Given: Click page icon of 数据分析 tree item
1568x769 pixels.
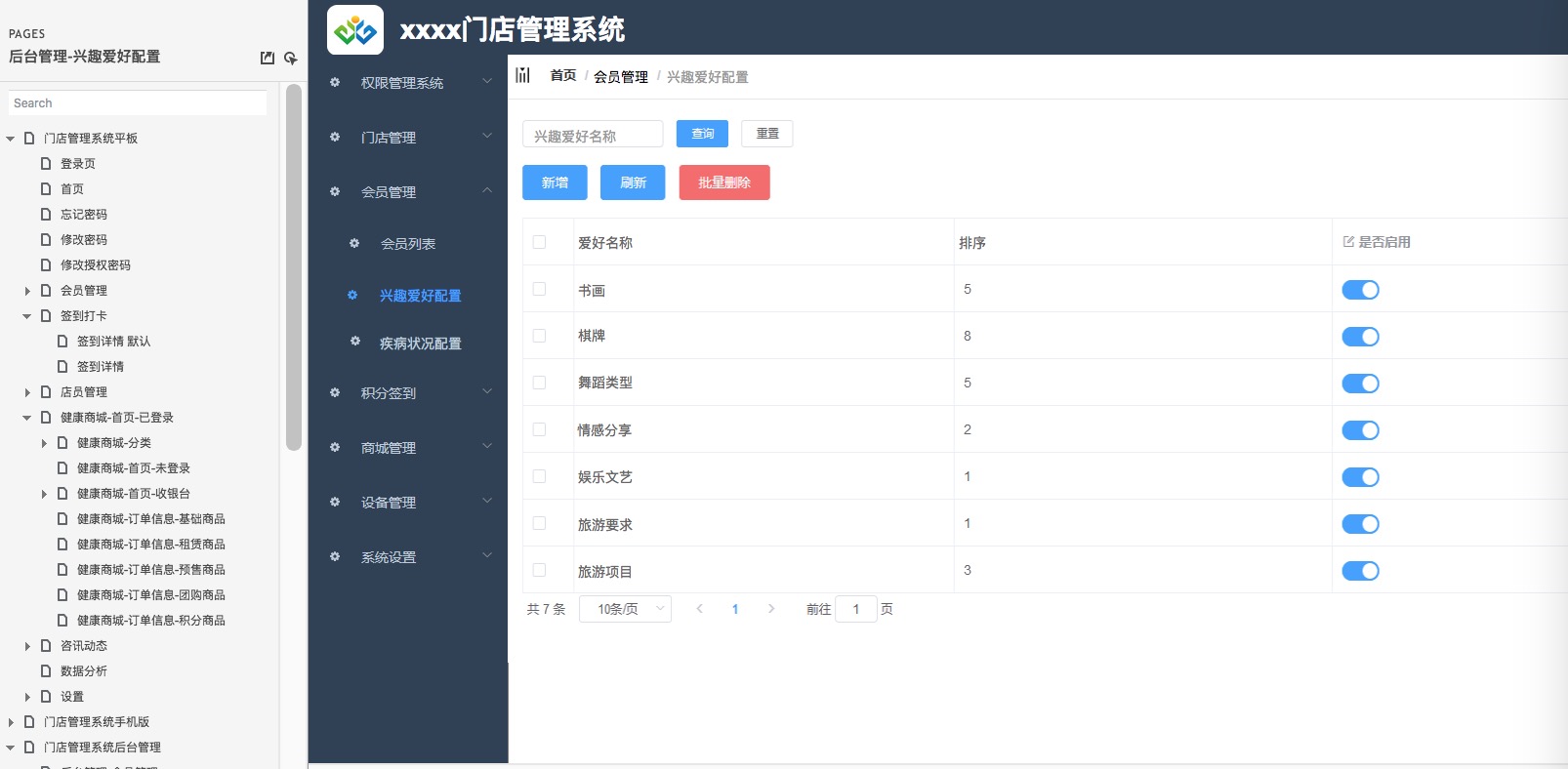Looking at the screenshot, I should 46,670.
